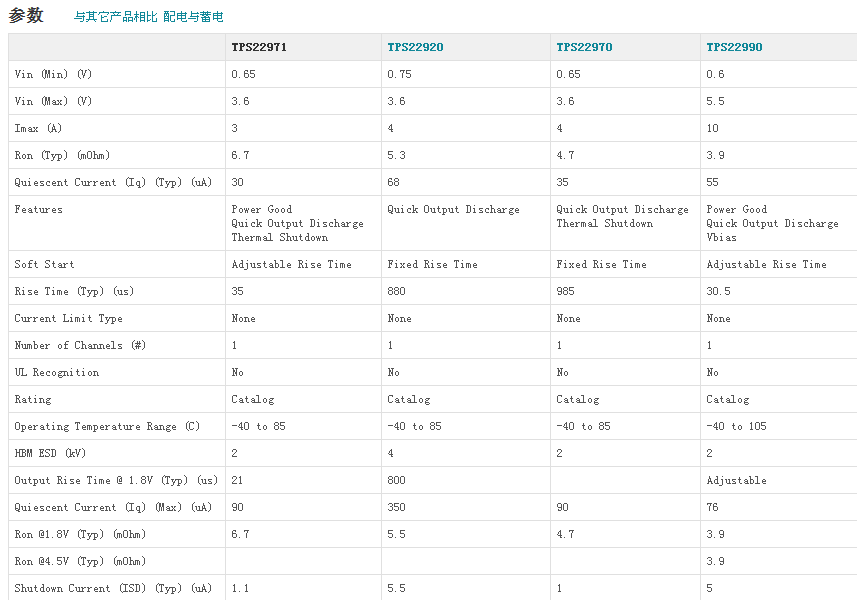Click the 参数 section heading
857x600 pixels.
26,15
